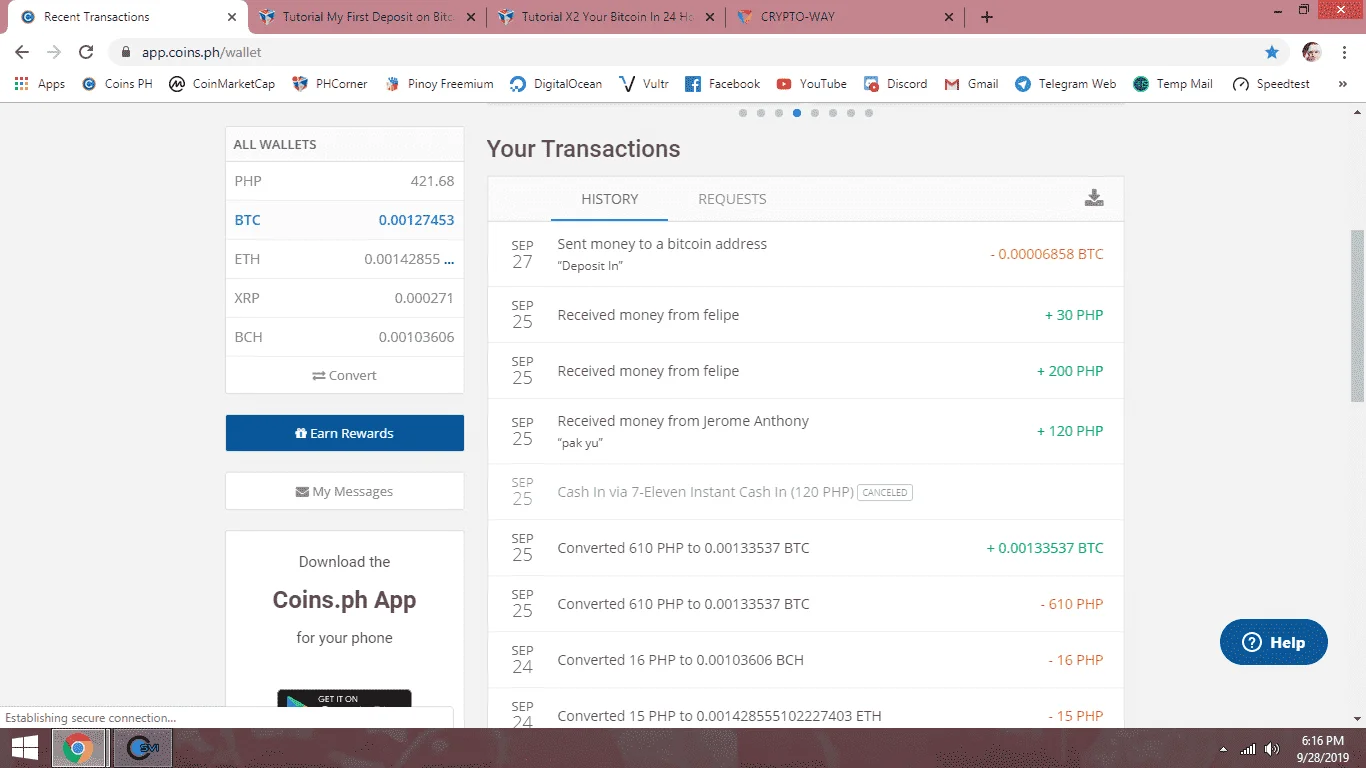
Task: Open PHCorner bookmark
Action: [330, 84]
